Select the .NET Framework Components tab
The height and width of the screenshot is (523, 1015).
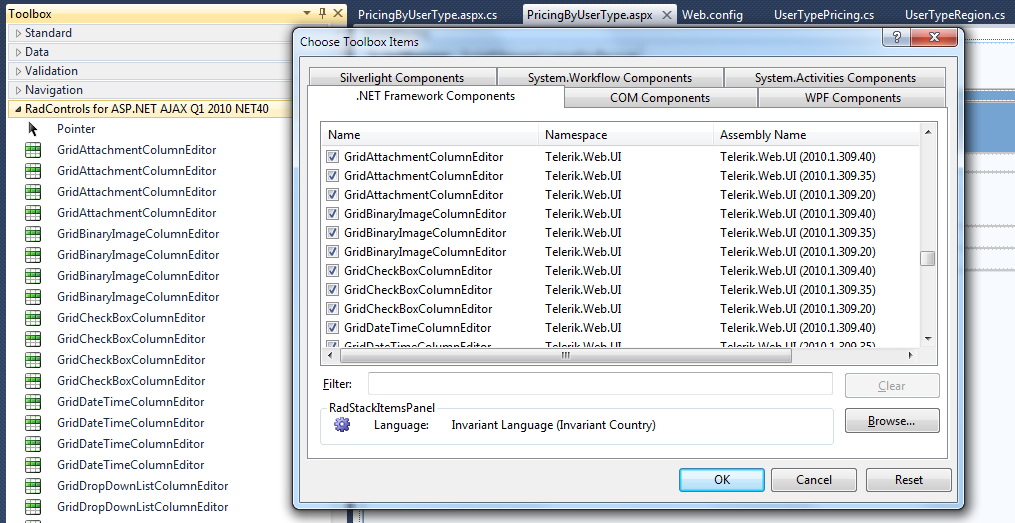tap(436, 96)
